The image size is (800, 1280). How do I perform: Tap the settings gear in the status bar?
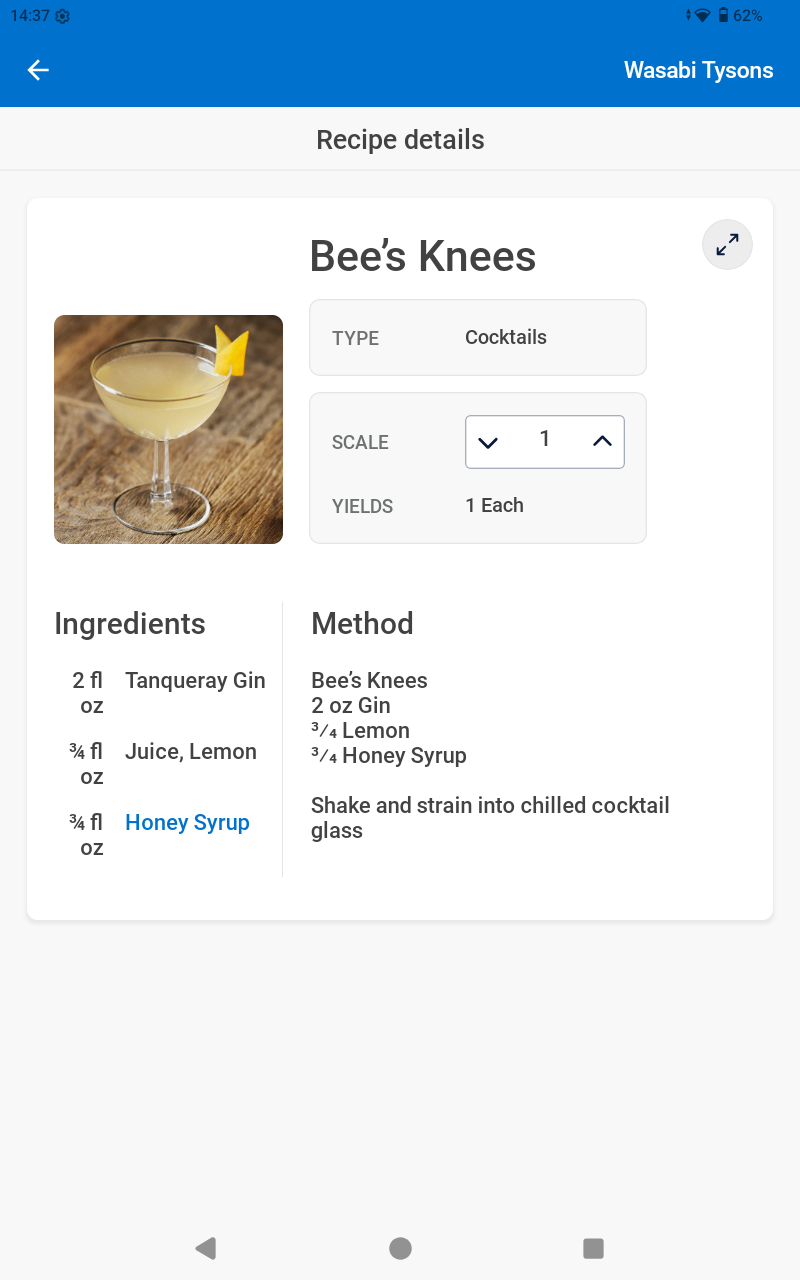coord(61,16)
